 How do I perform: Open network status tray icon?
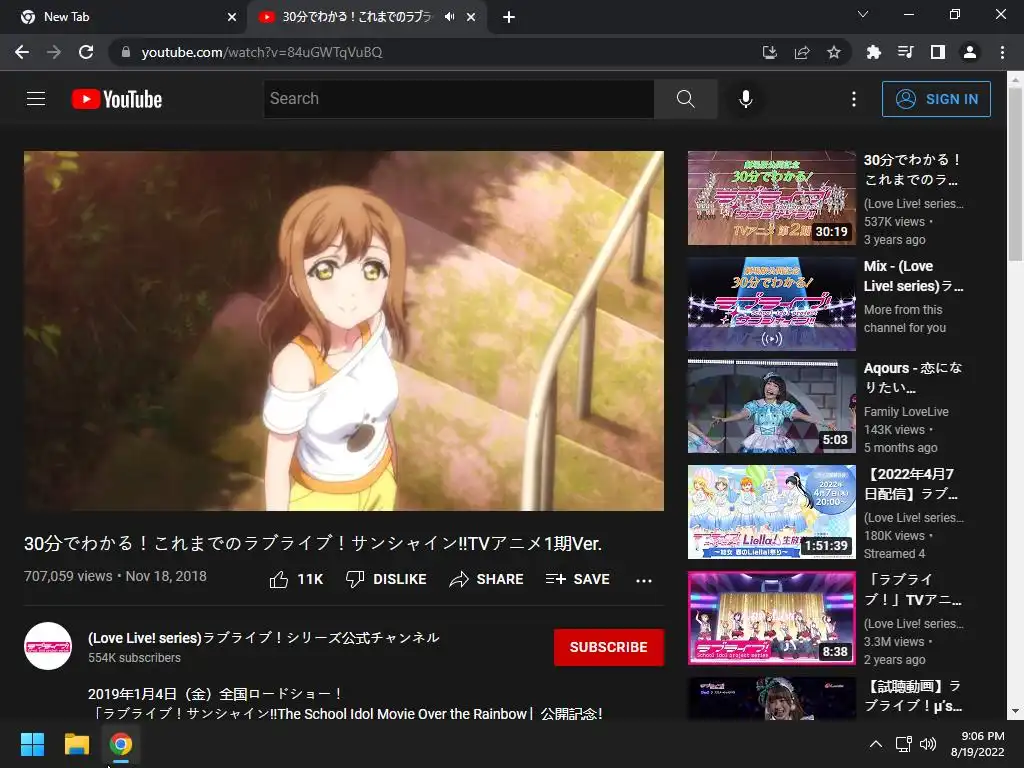(904, 744)
